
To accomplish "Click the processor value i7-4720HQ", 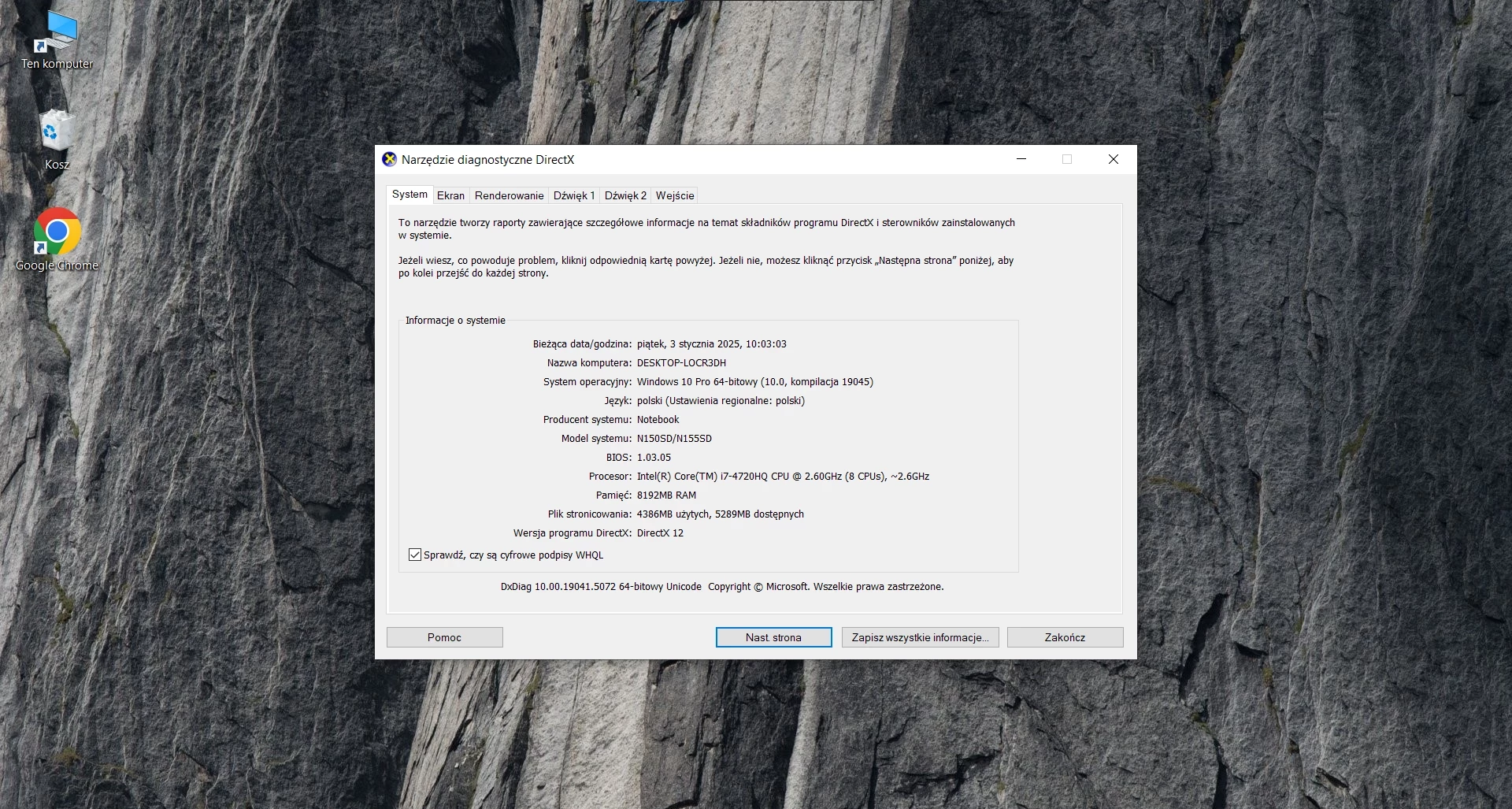I will (x=783, y=477).
